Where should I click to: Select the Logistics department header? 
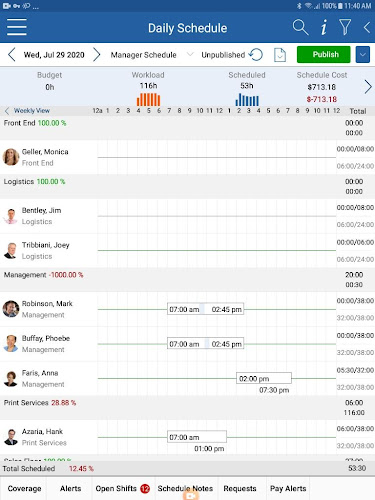click(187, 186)
